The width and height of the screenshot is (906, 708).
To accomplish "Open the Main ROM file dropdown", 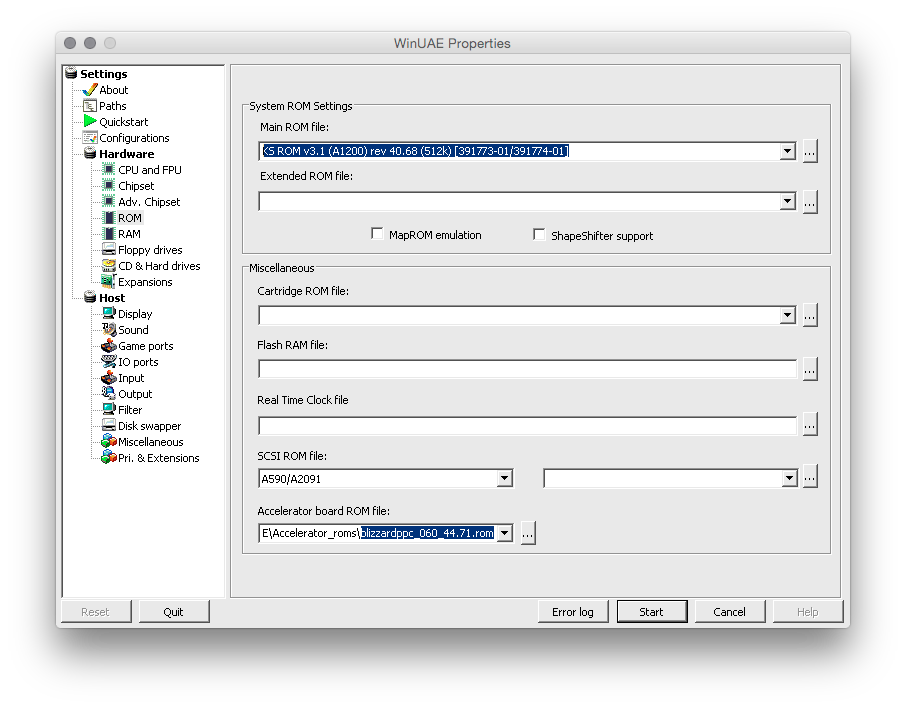I will (x=787, y=151).
